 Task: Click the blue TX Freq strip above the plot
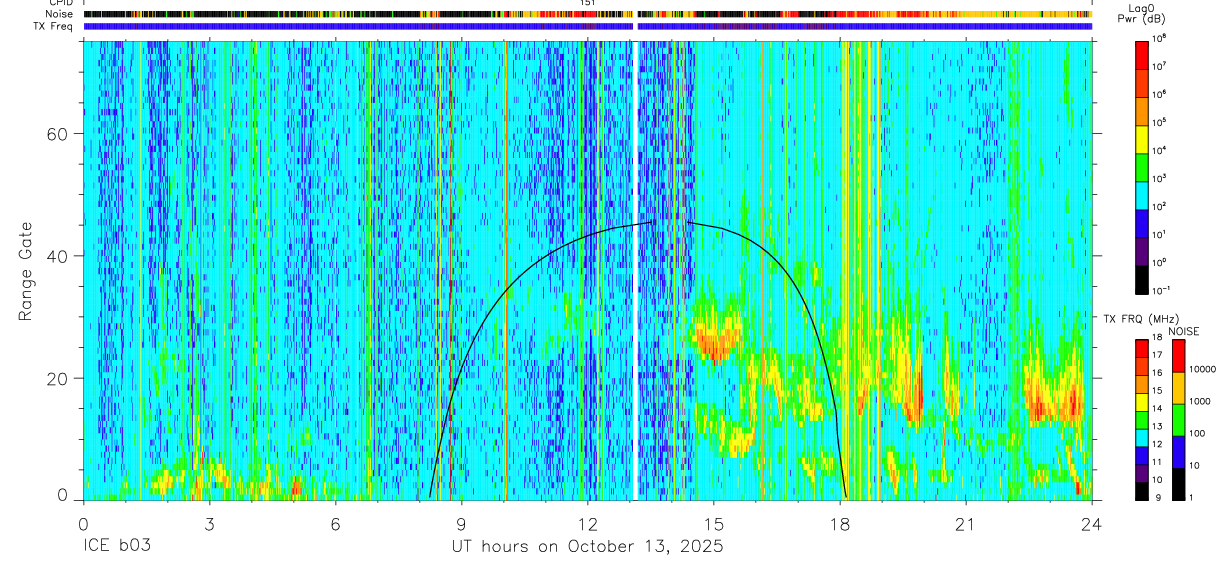point(588,26)
